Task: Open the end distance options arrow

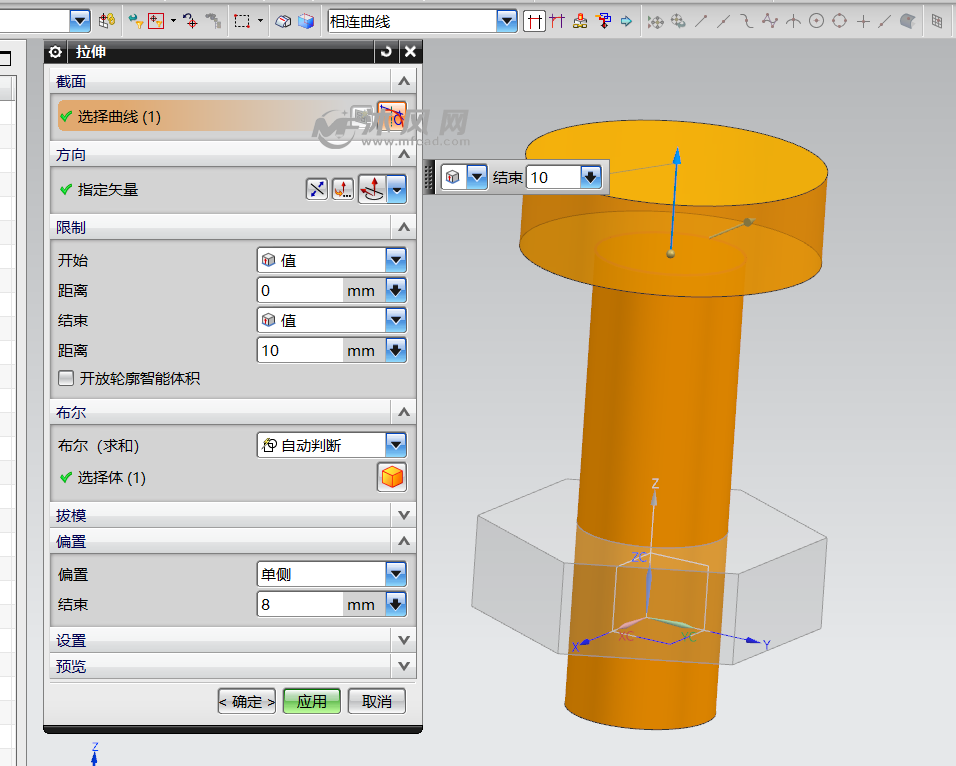Action: coord(396,350)
